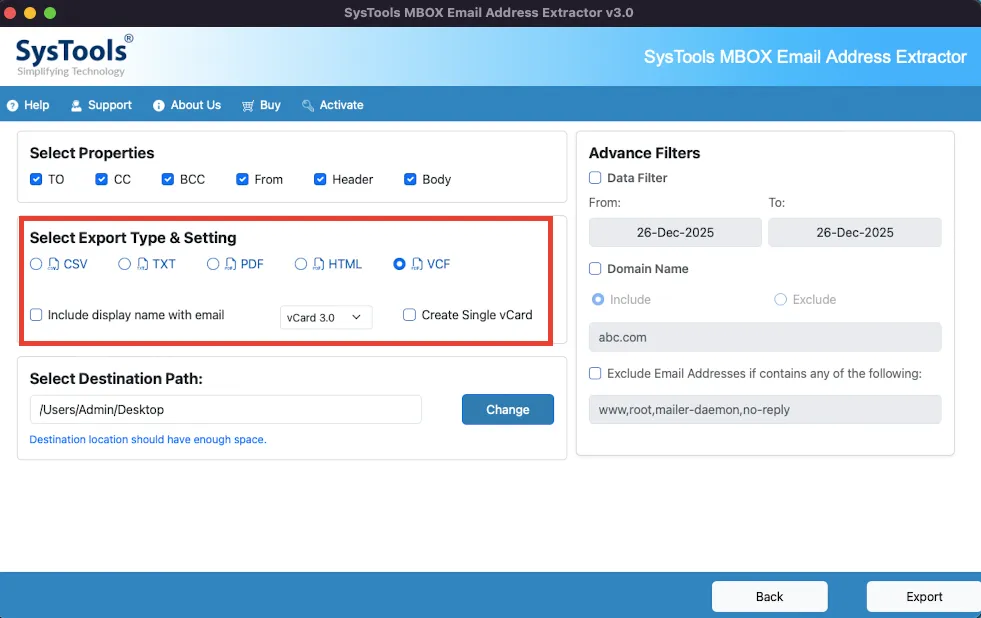Uncheck the From property checkbox

click(x=242, y=180)
